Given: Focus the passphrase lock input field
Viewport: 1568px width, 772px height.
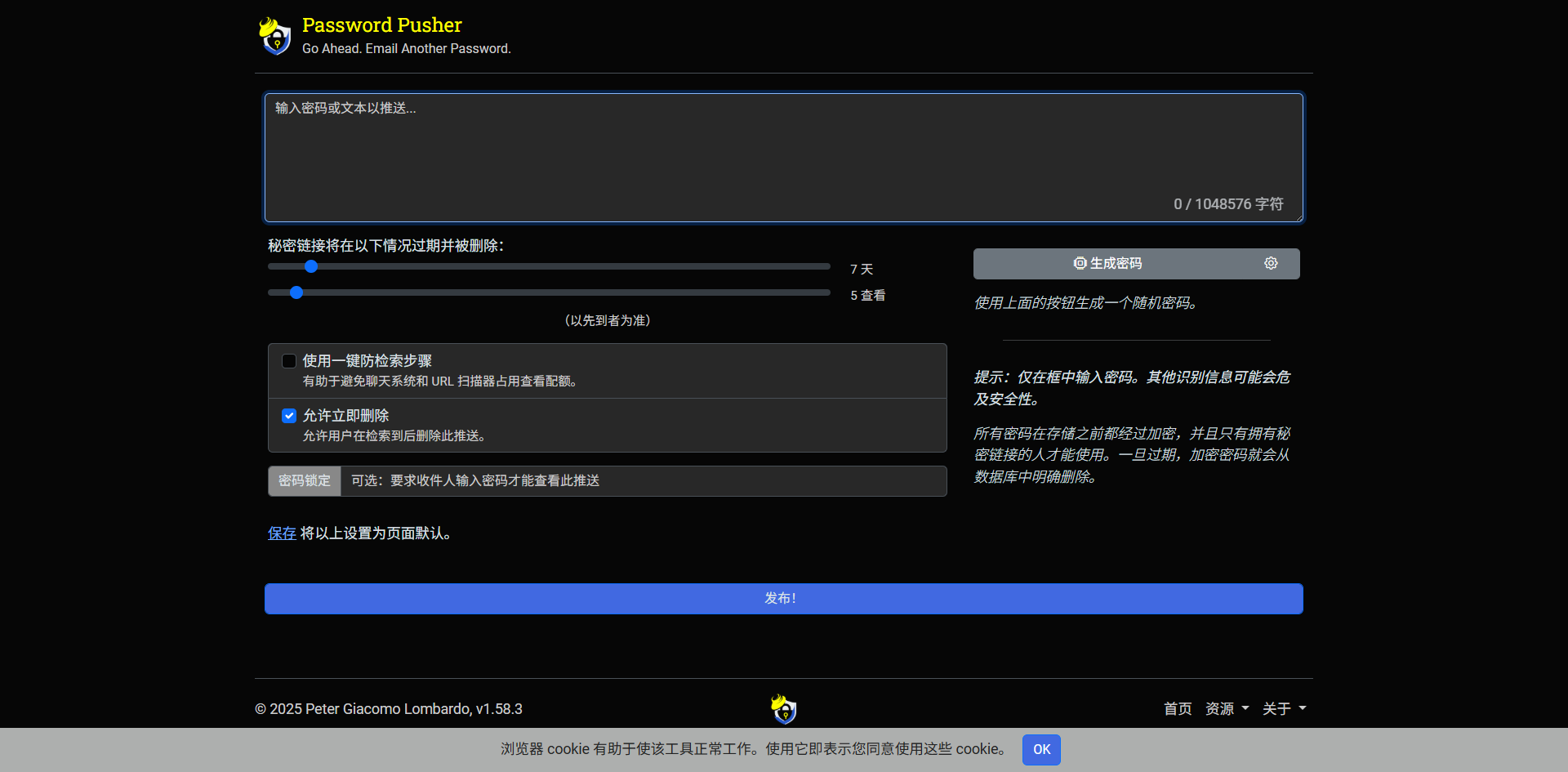Looking at the screenshot, I should (x=644, y=481).
